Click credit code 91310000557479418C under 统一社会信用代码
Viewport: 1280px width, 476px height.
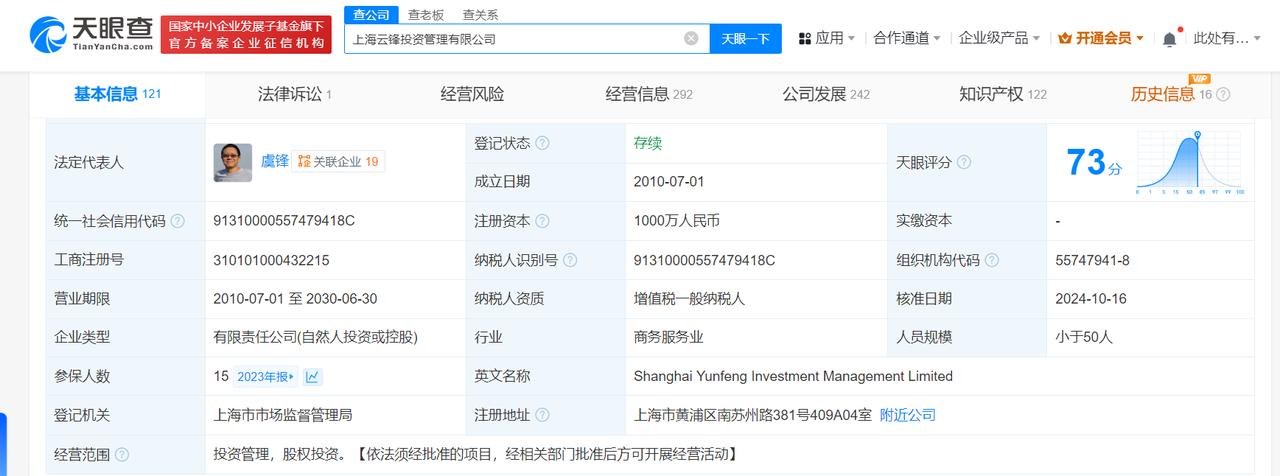click(x=284, y=221)
